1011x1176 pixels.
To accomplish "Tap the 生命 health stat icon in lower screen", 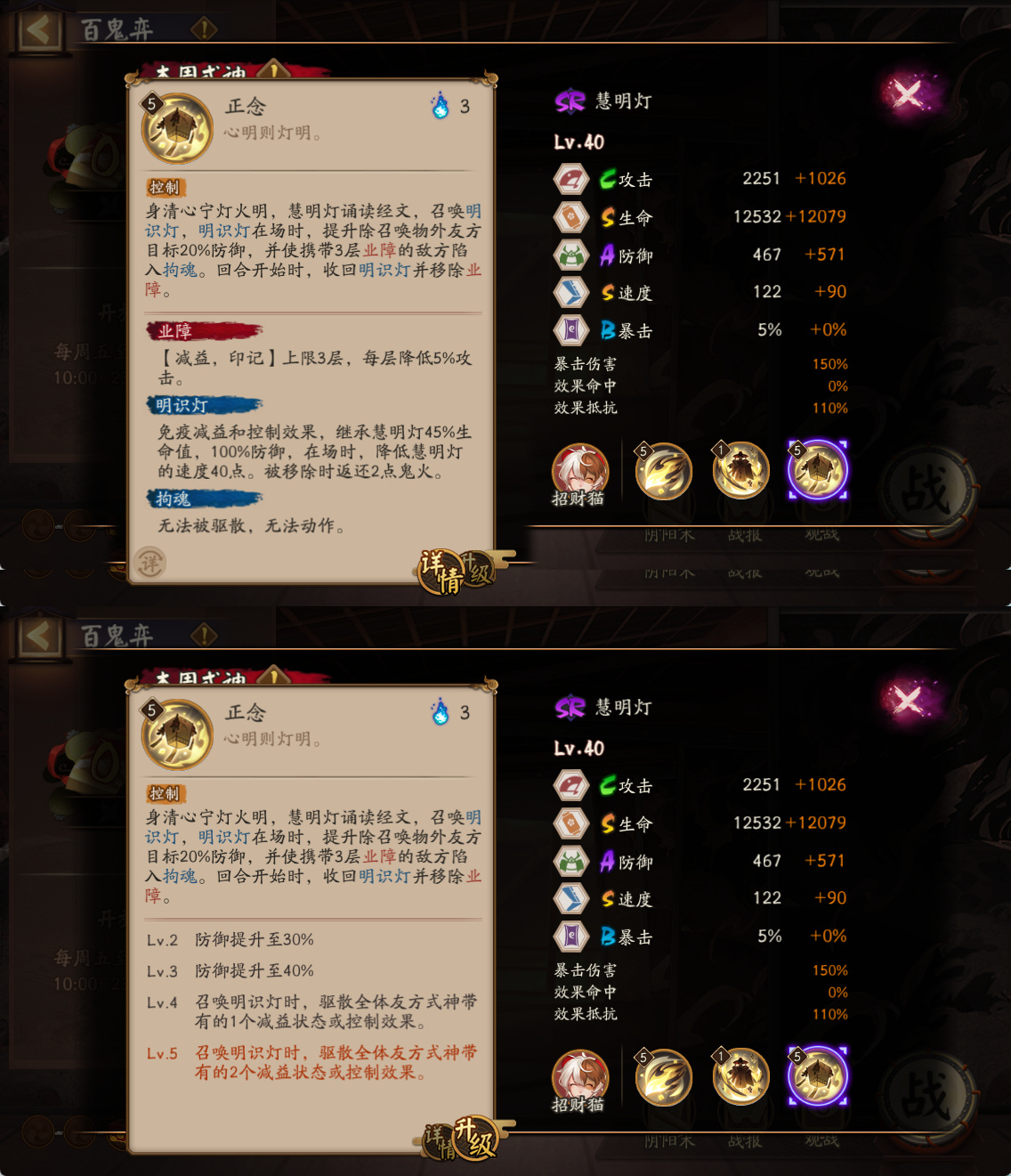I will 571,823.
